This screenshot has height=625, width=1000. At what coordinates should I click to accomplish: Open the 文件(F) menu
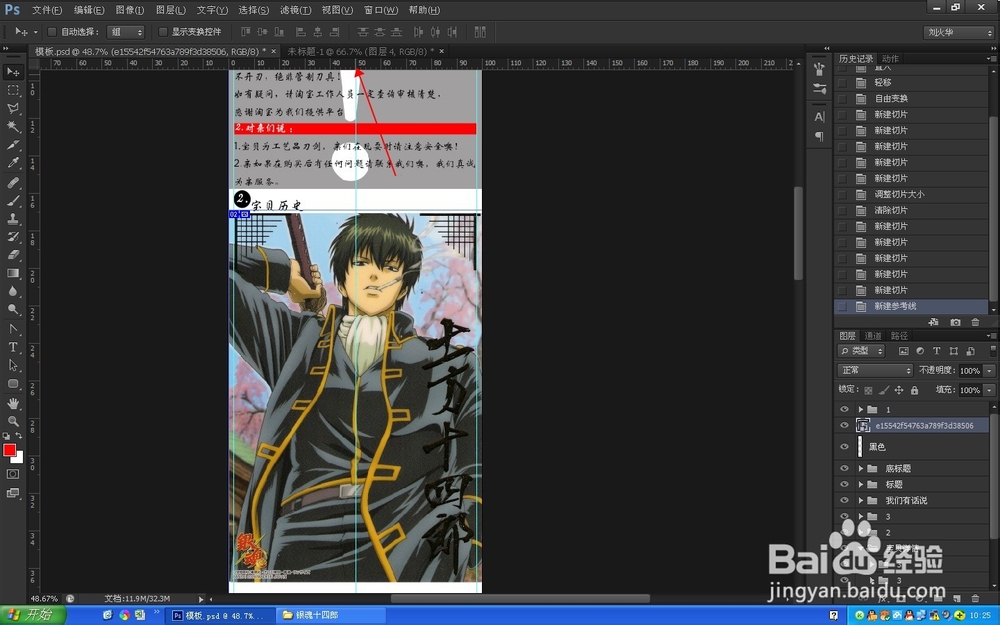pos(47,10)
